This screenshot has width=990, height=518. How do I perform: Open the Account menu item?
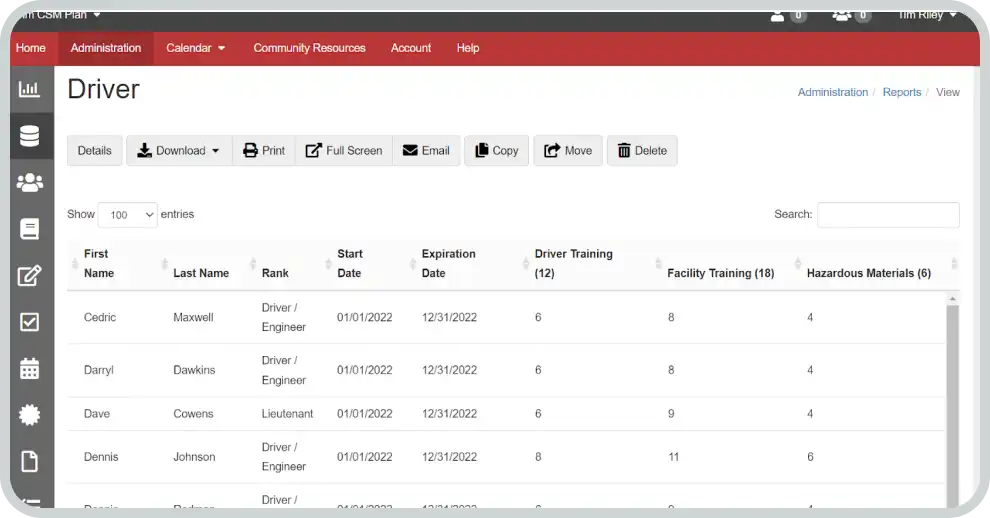[x=411, y=48]
